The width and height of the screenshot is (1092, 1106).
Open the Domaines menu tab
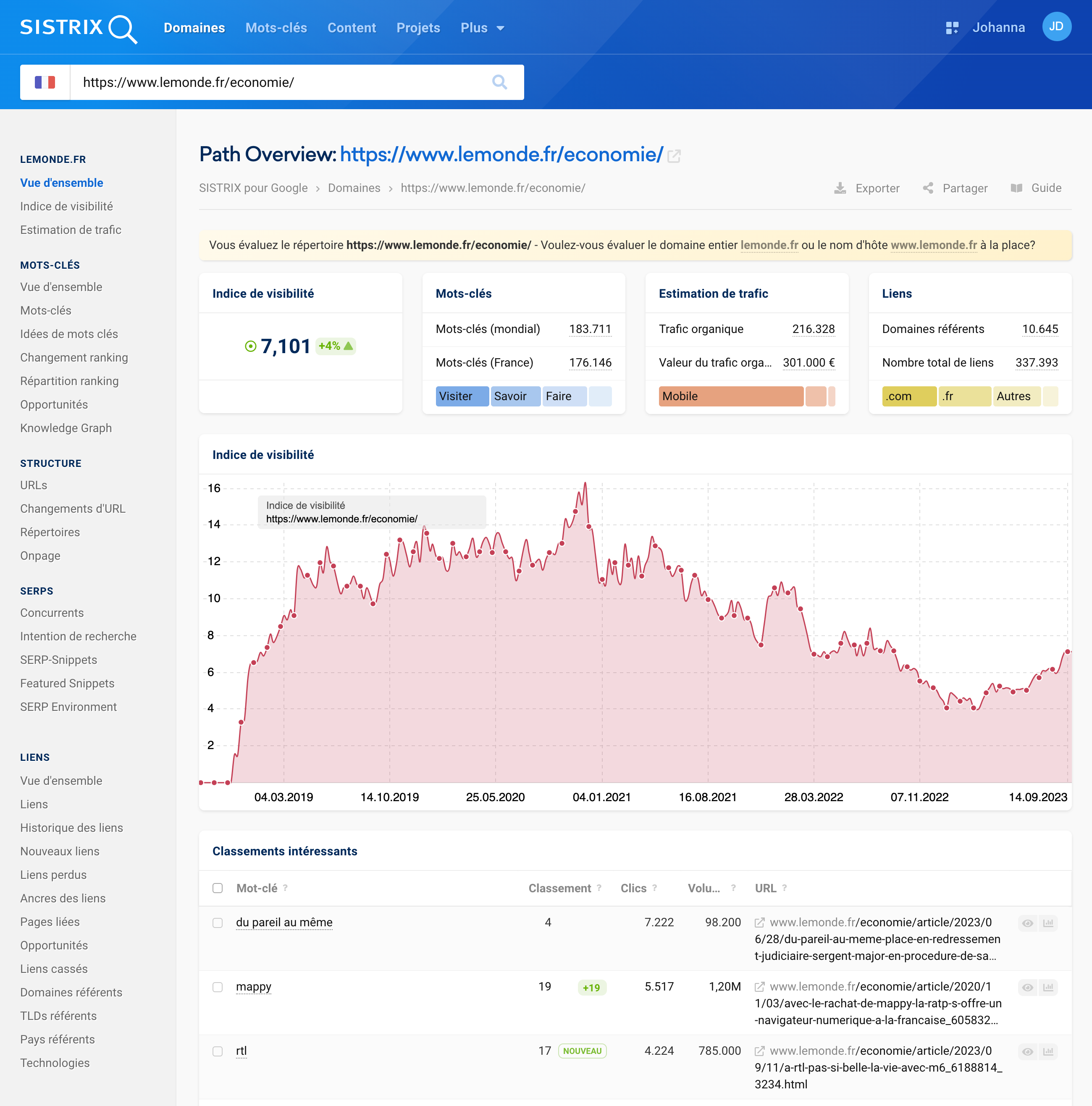coord(195,27)
